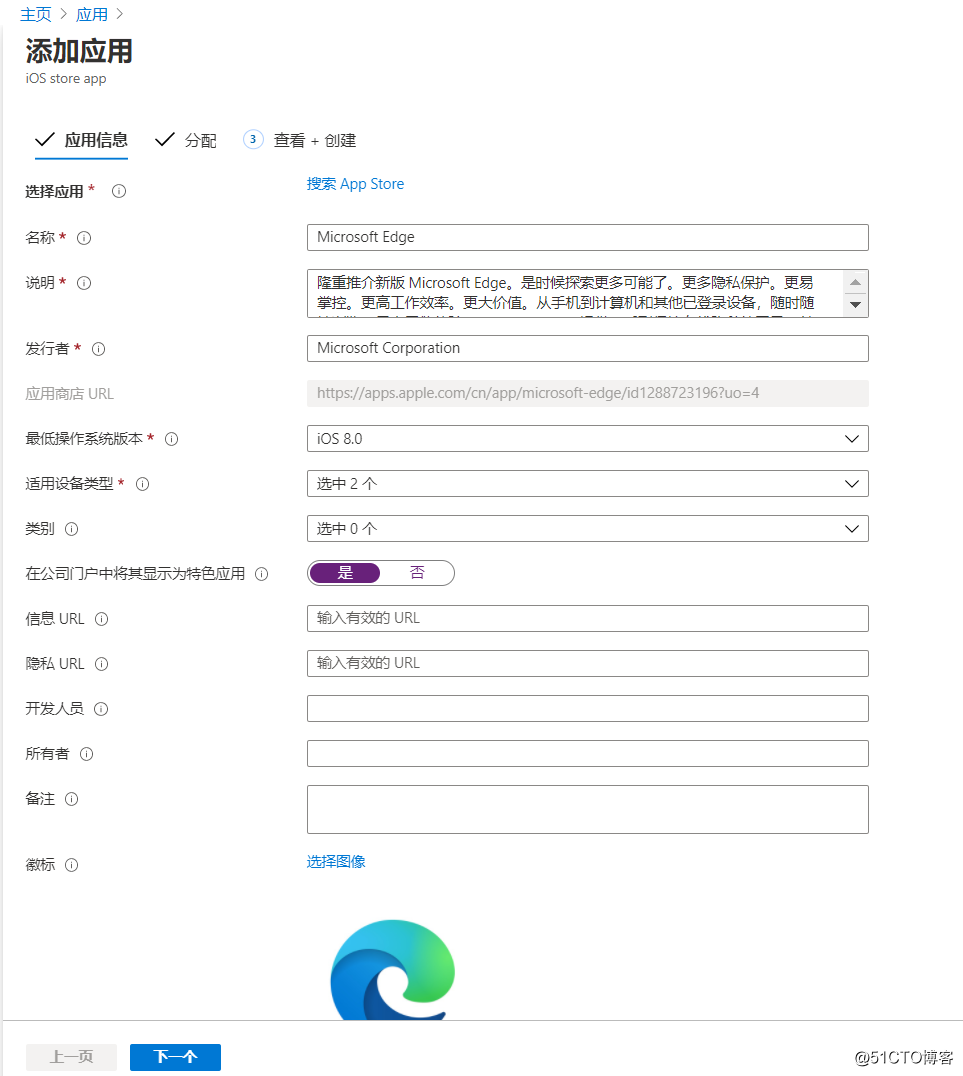The height and width of the screenshot is (1076, 963).
Task: Go to 应用 breadcrumb
Action: click(x=92, y=14)
